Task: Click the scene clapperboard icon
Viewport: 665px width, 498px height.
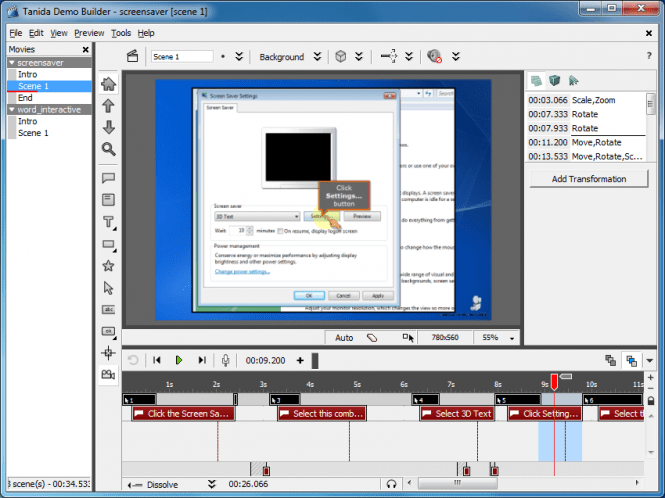Action: click(132, 56)
